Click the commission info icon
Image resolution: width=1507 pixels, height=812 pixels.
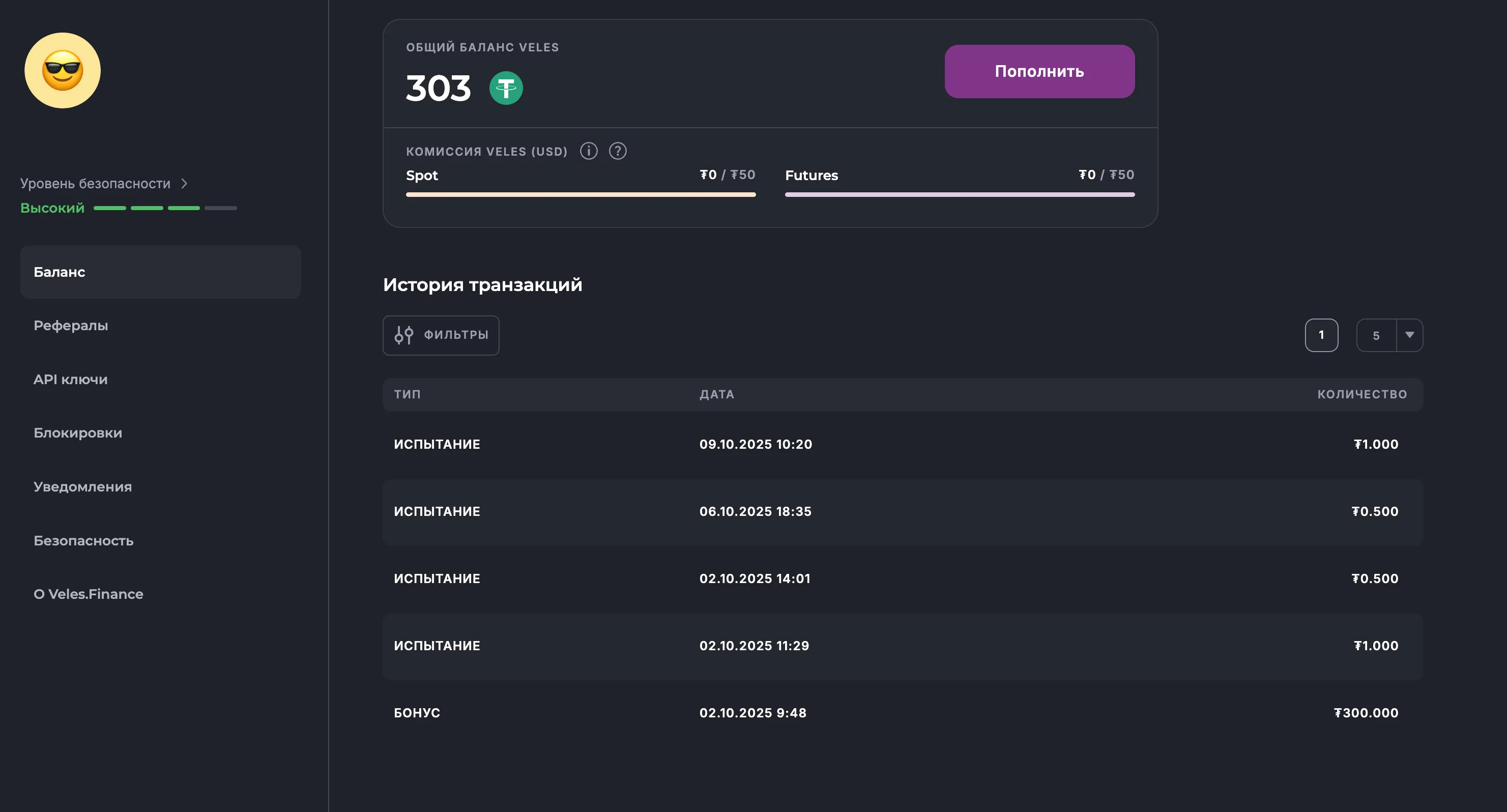coord(589,151)
